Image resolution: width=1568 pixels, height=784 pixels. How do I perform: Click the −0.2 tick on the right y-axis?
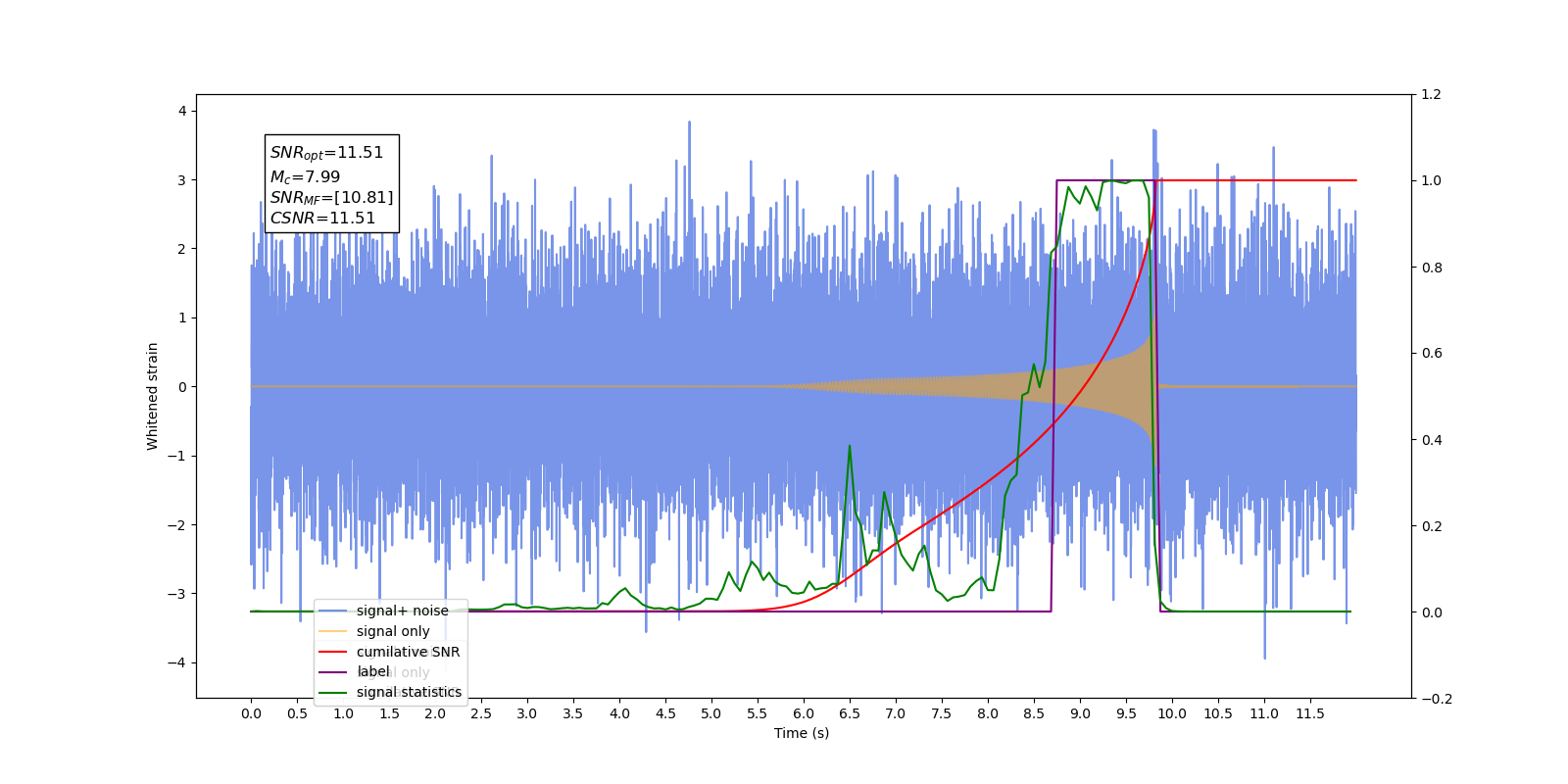point(1437,699)
